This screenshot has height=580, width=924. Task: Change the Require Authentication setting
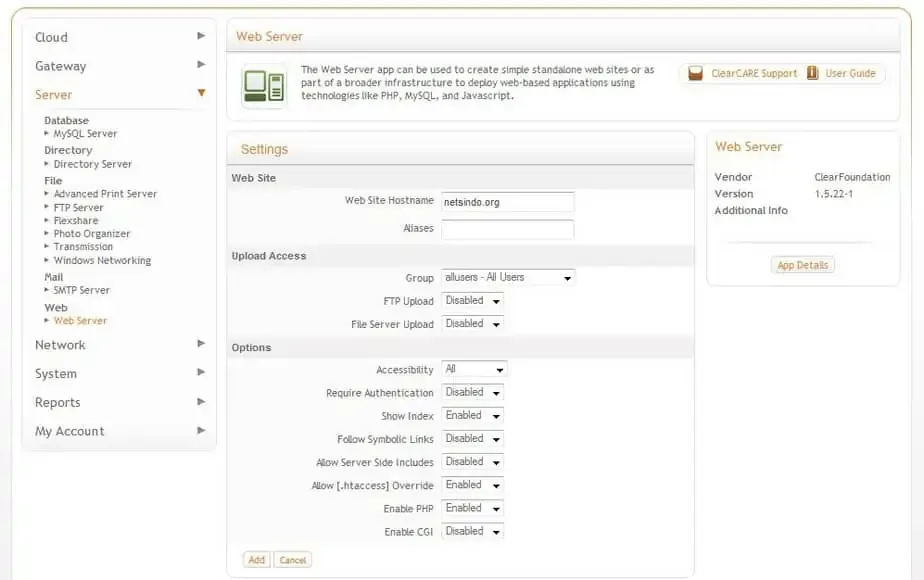coord(472,393)
